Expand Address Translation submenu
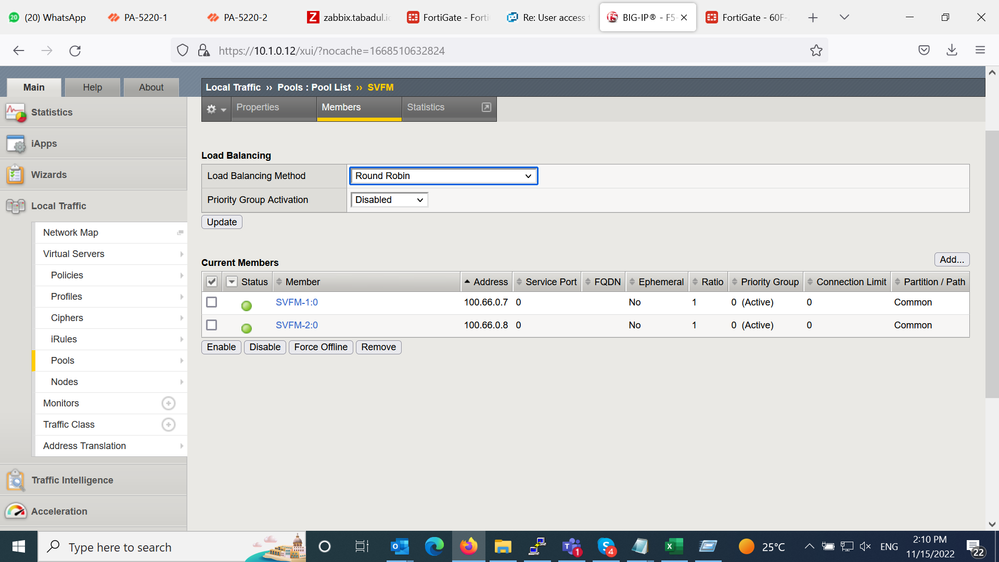Viewport: 999px width, 562px height. pos(182,446)
